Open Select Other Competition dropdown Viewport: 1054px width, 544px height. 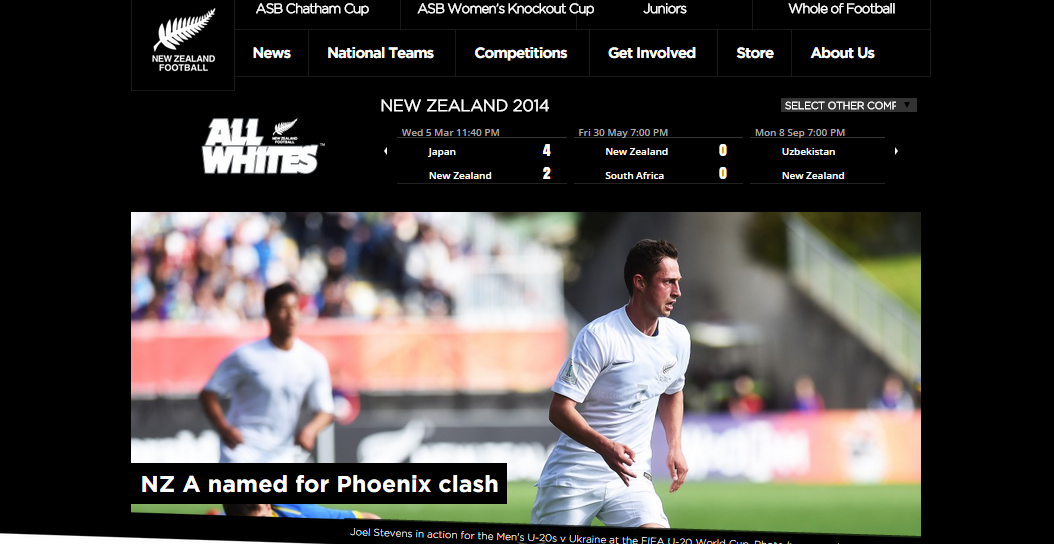848,106
